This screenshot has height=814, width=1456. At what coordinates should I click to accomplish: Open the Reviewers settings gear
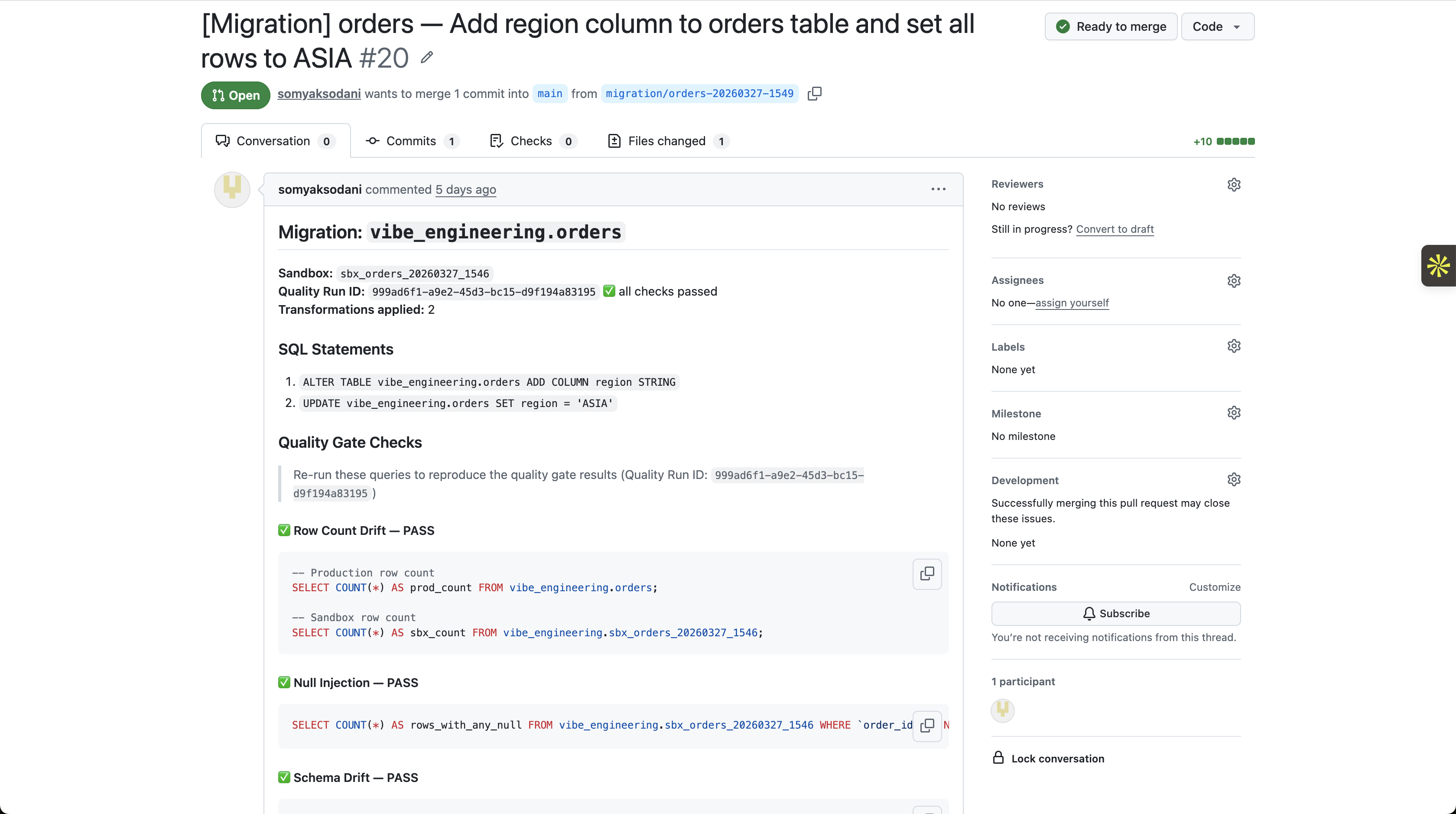(x=1234, y=184)
